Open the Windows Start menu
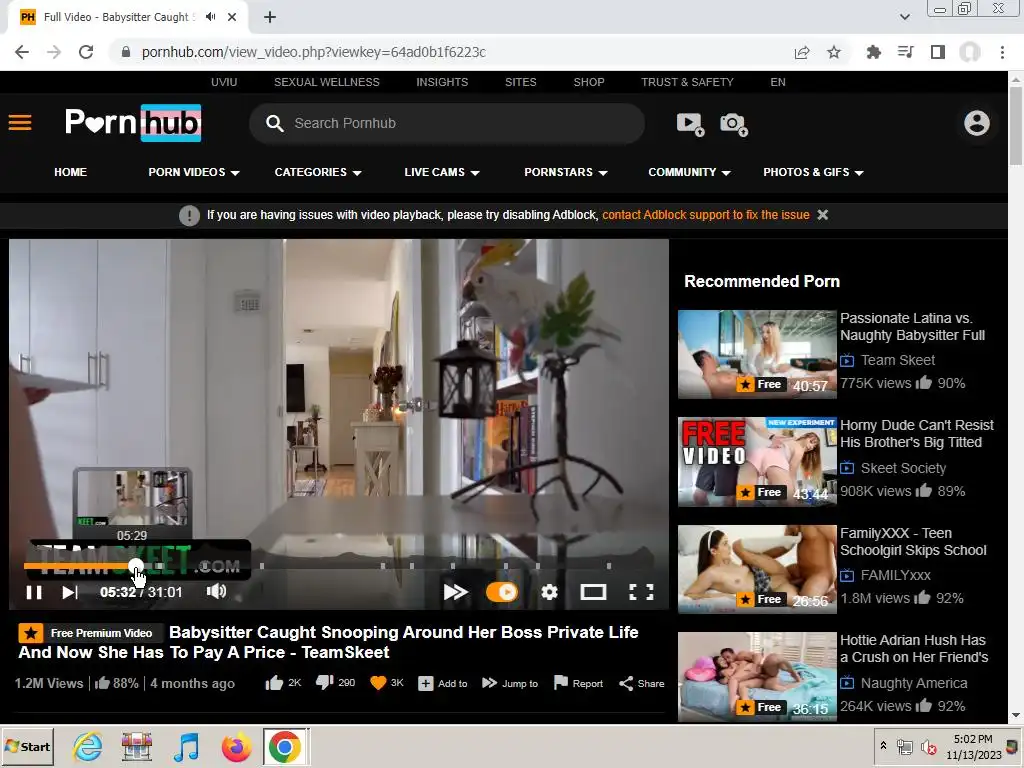1024x768 pixels. [x=28, y=746]
